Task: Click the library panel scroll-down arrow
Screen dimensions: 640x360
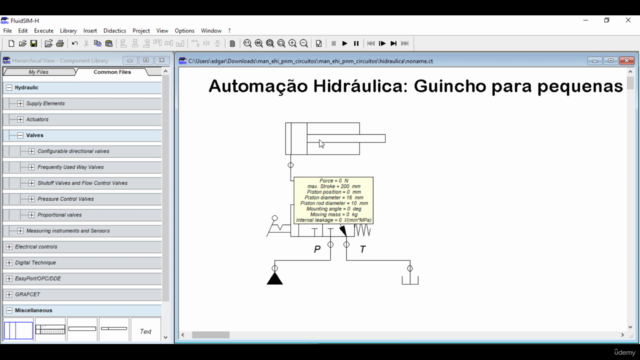Action: [165, 337]
